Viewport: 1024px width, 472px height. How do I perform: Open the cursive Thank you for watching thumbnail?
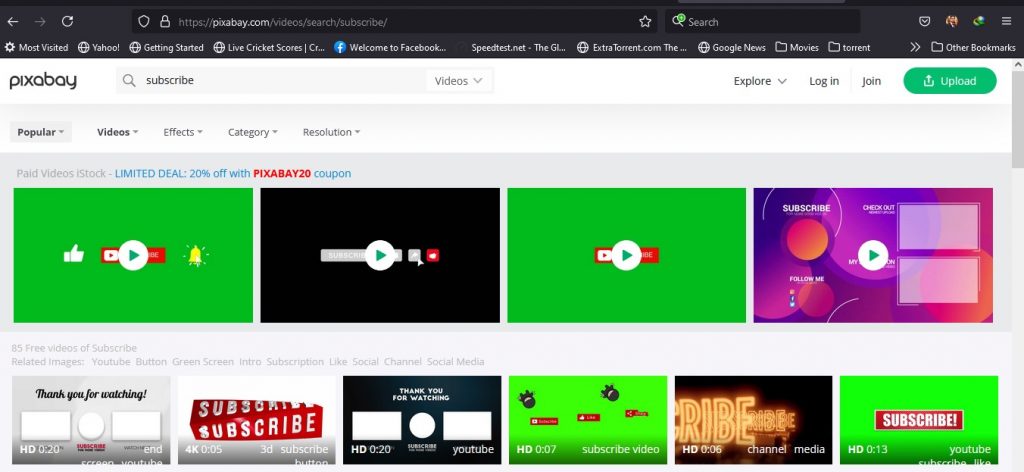point(91,420)
